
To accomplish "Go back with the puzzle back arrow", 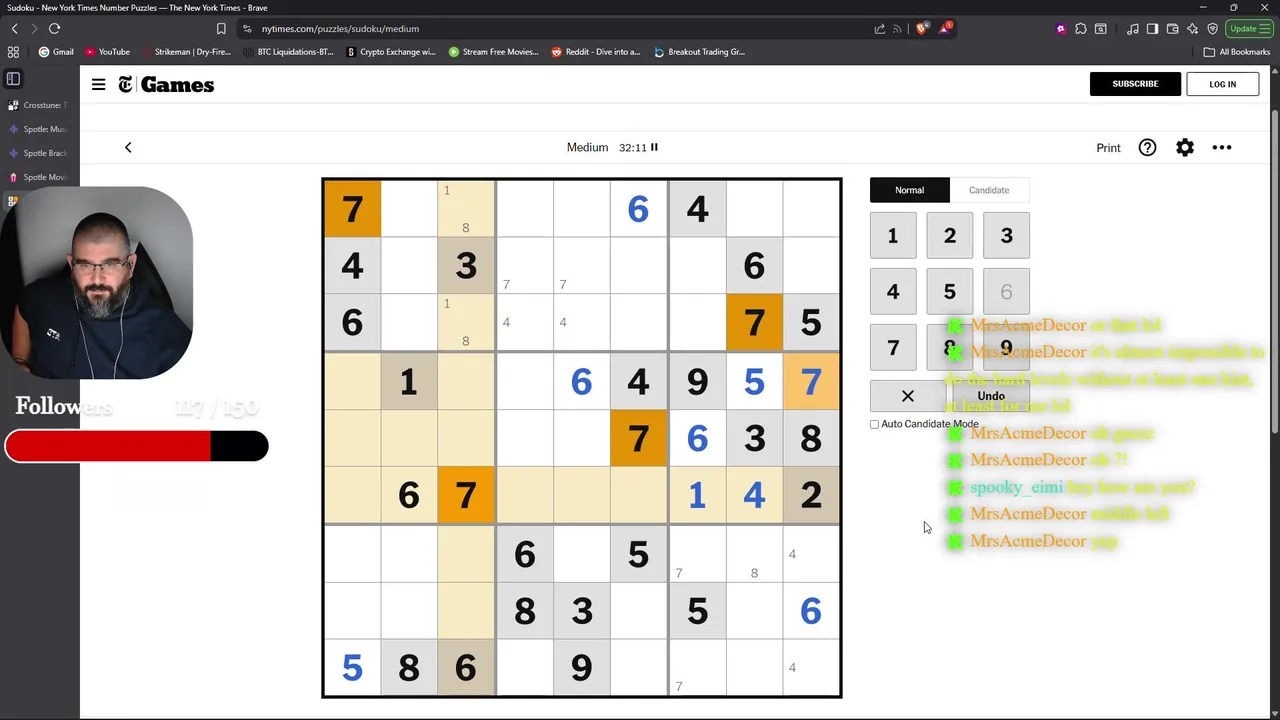I will 128,148.
